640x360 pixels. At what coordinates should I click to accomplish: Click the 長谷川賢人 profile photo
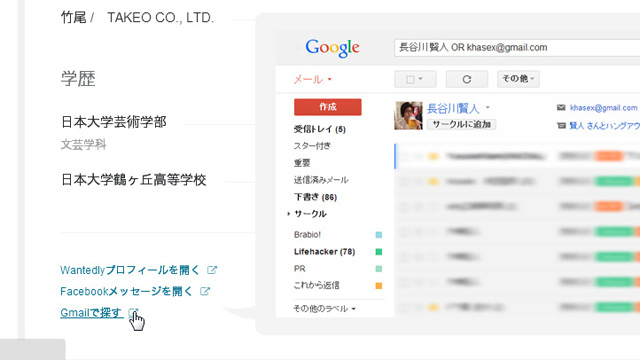(x=408, y=116)
